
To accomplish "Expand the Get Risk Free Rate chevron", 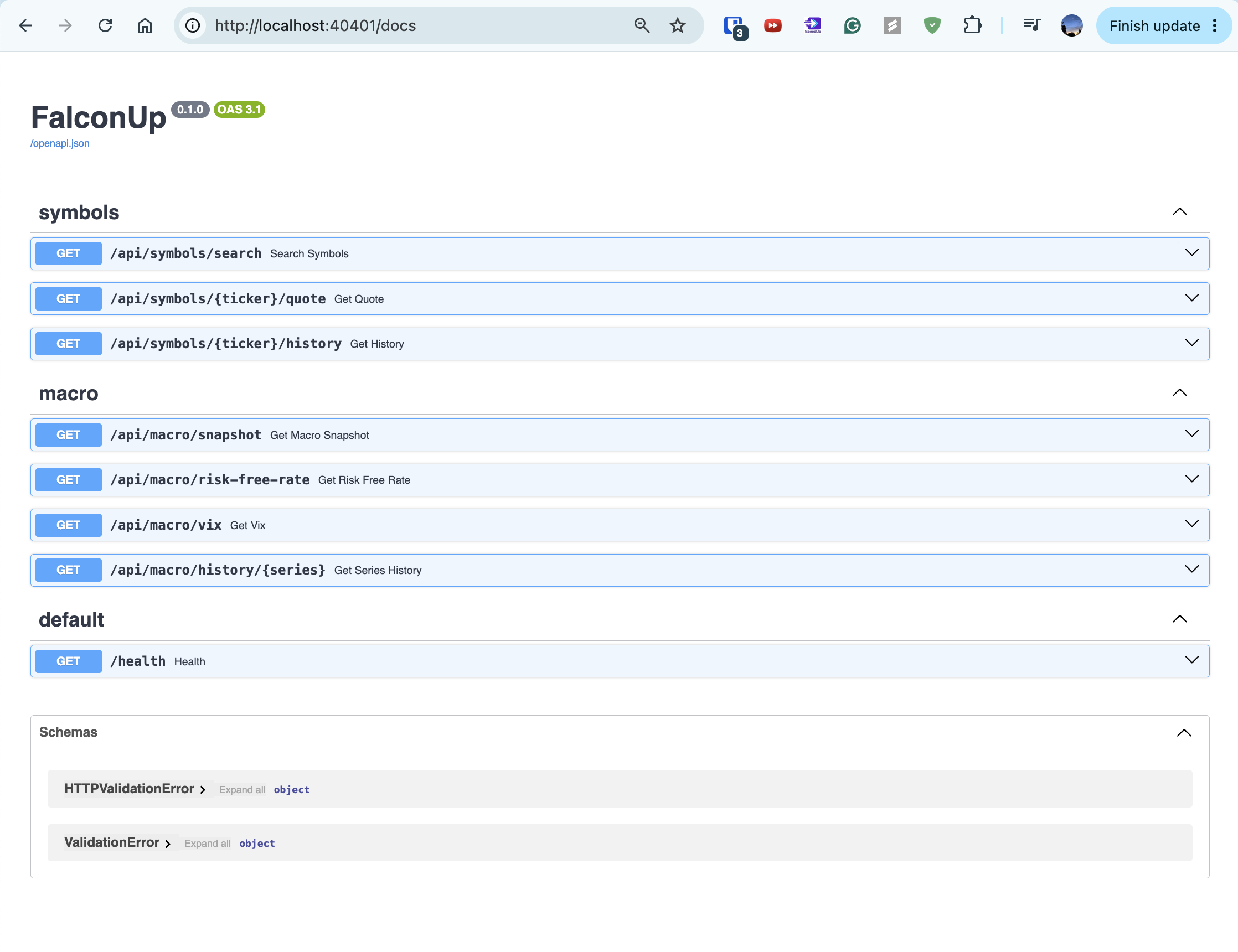I will tap(1191, 479).
